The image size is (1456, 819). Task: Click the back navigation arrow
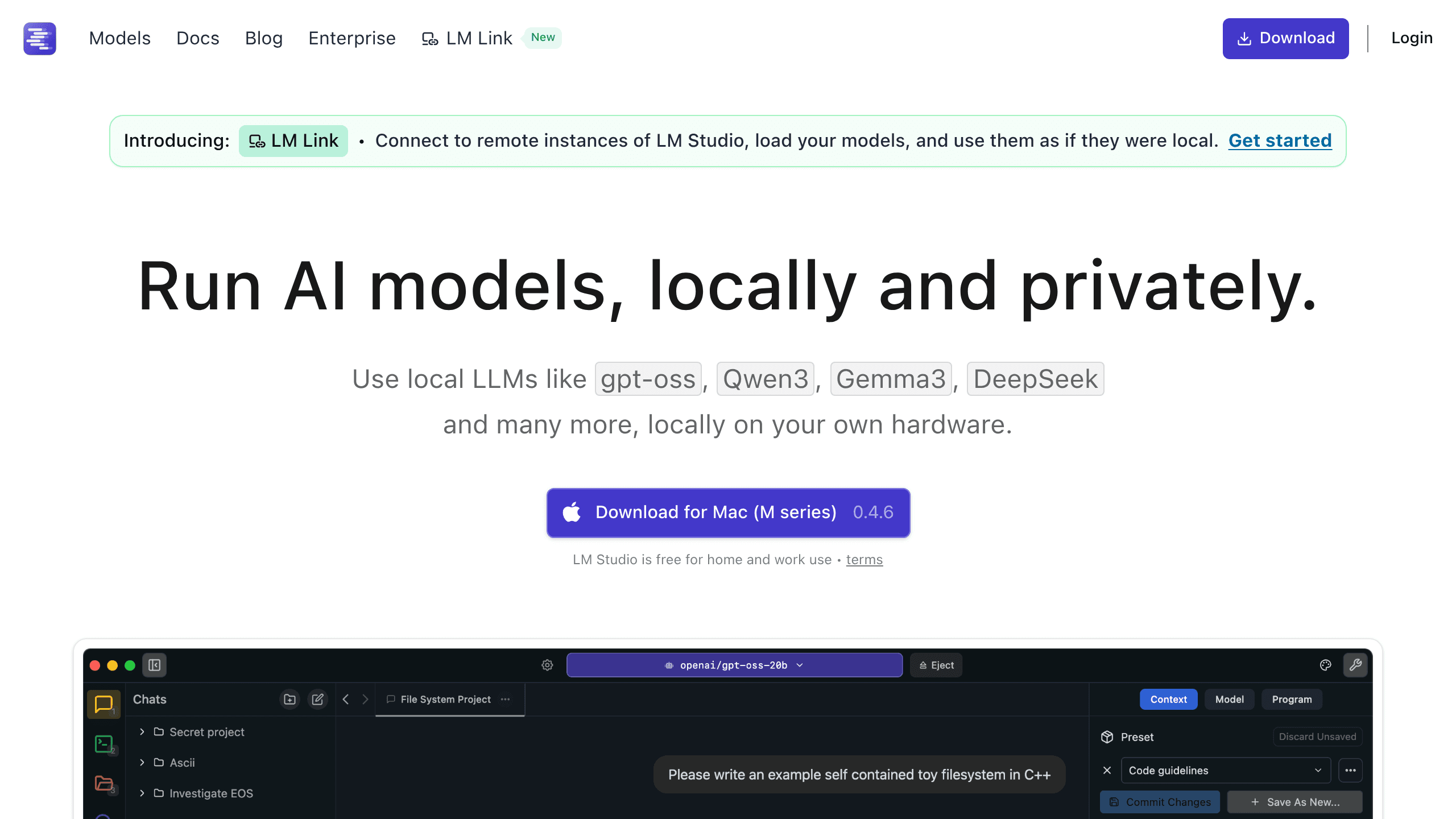(x=346, y=699)
